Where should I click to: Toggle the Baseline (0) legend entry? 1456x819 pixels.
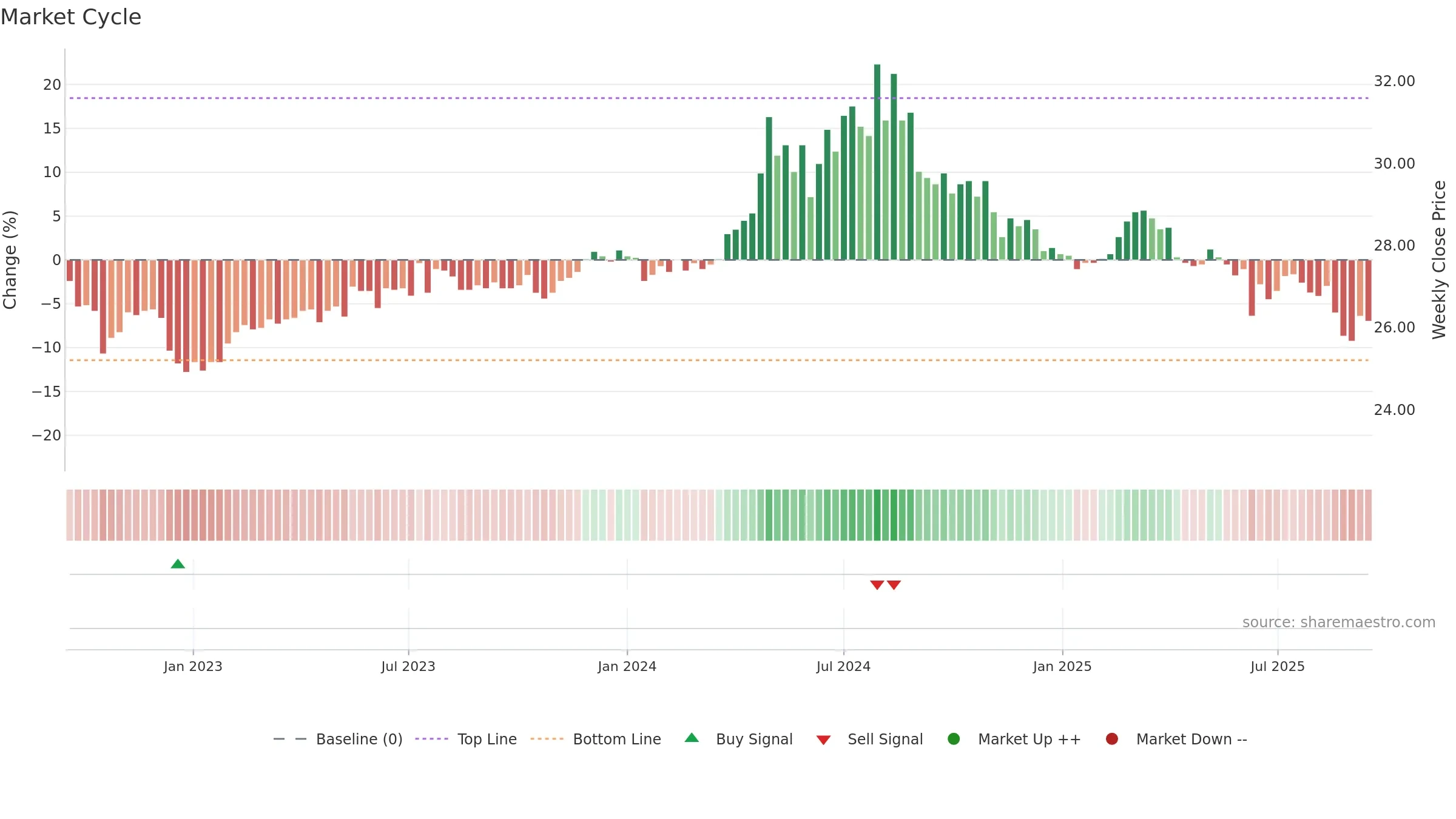(338, 739)
